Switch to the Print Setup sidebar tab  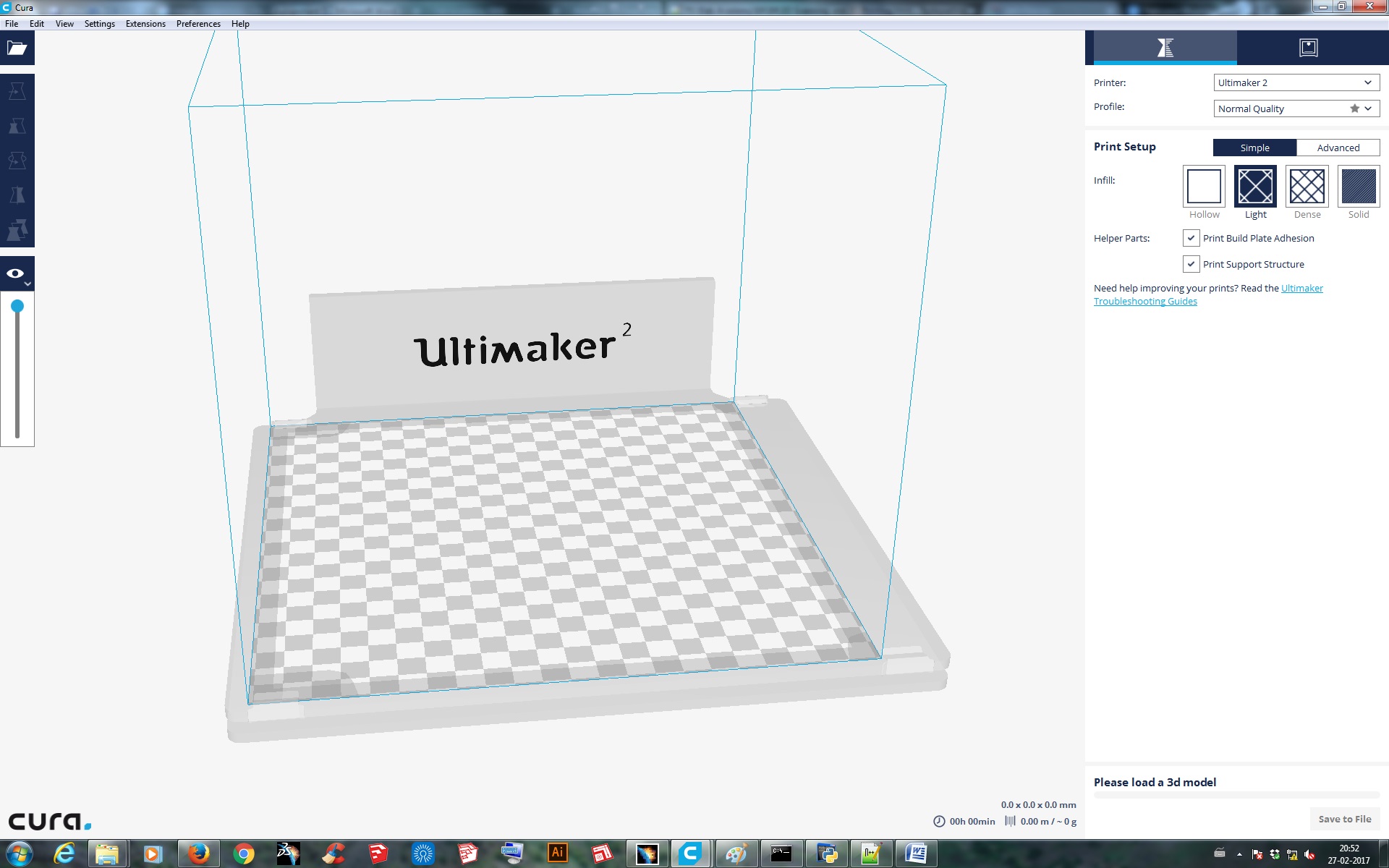(x=1165, y=48)
